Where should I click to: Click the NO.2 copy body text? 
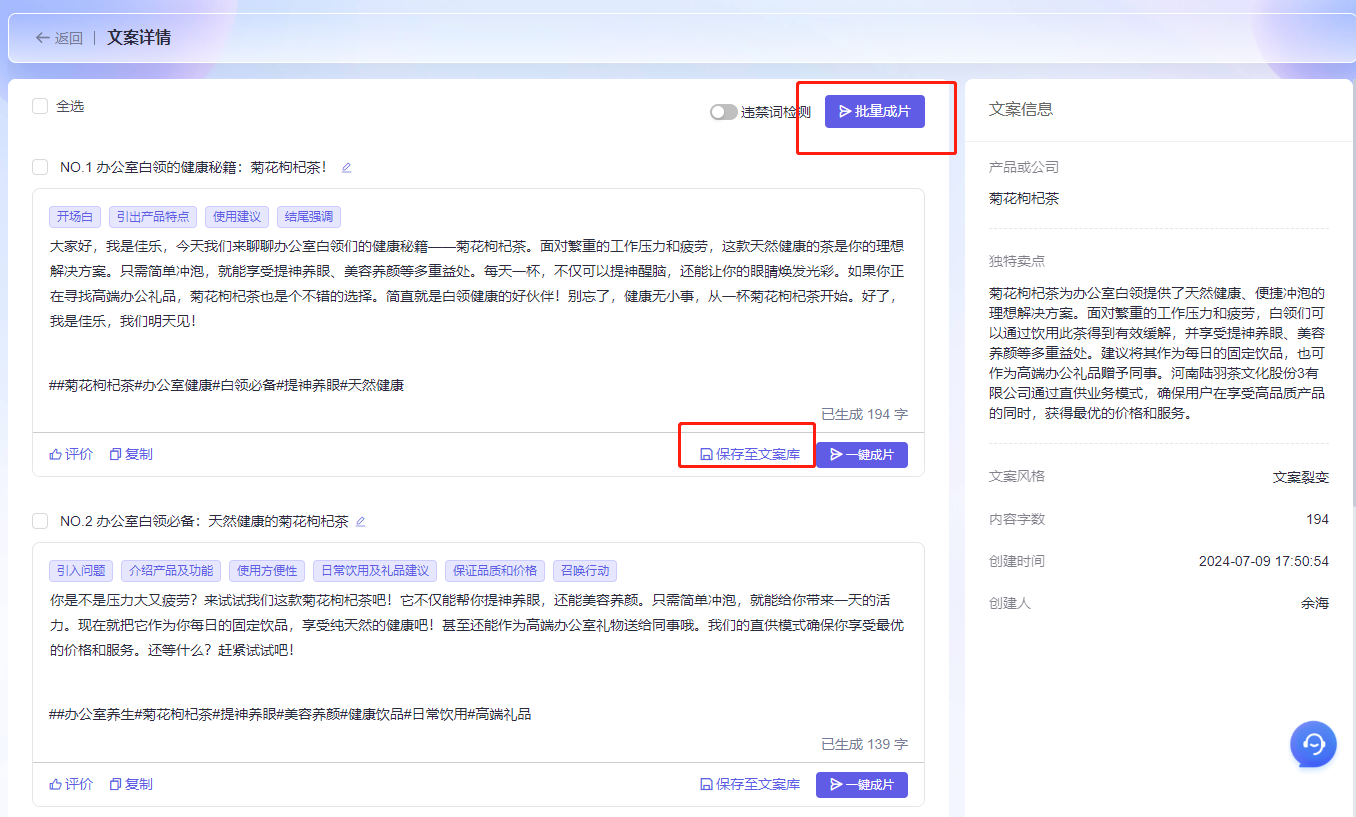point(478,625)
